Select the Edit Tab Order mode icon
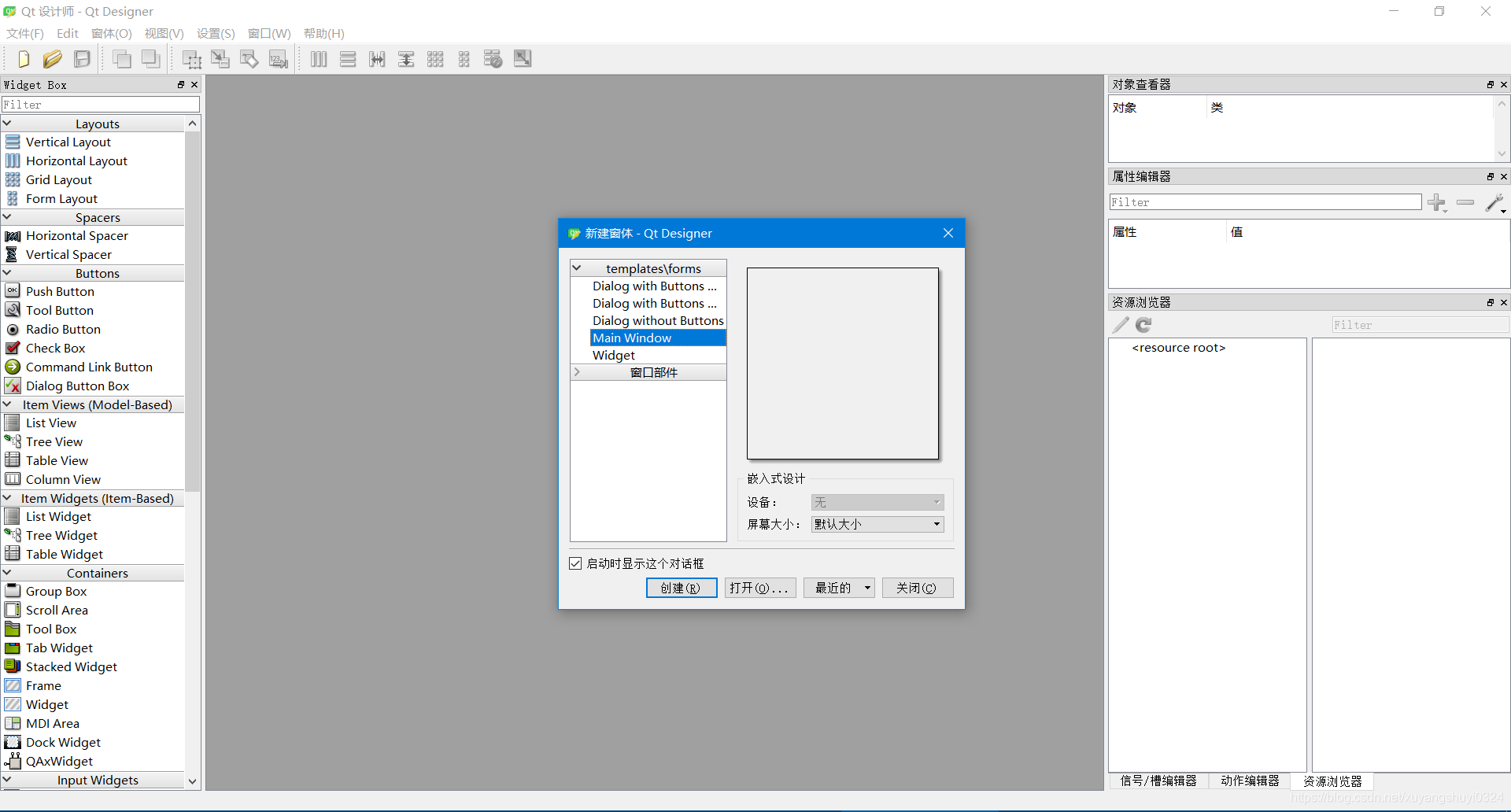1511x812 pixels. click(279, 59)
